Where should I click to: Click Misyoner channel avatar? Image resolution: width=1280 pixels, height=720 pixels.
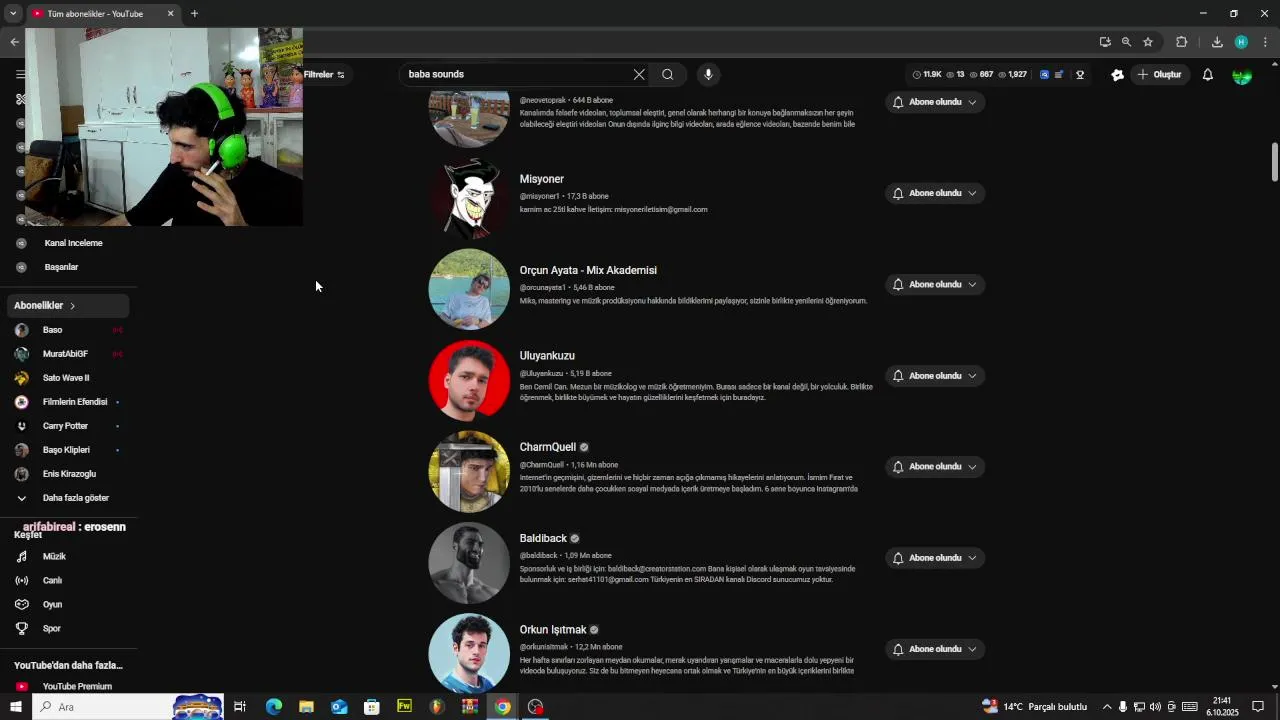[469, 198]
